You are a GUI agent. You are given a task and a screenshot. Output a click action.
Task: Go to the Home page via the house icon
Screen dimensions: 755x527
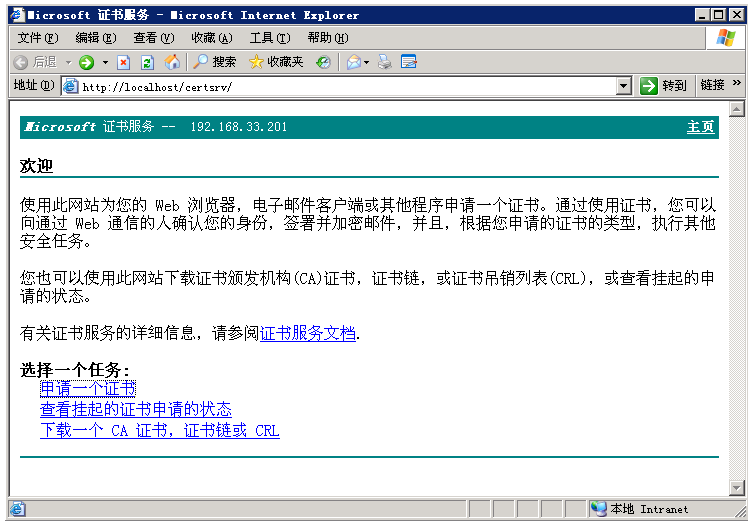(172, 62)
